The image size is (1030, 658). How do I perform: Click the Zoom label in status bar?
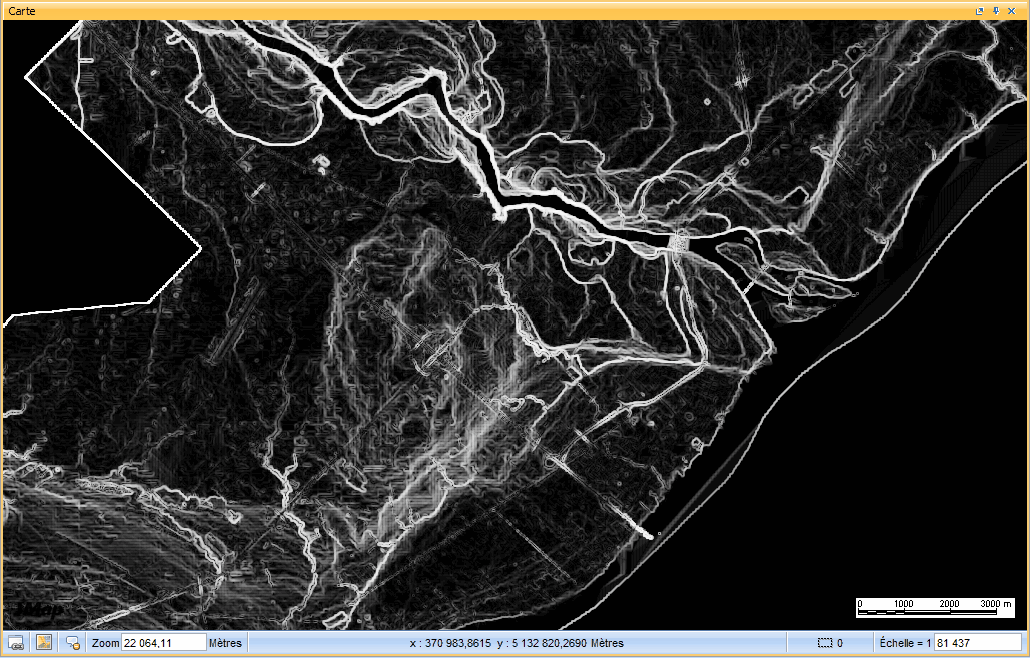[x=105, y=643]
